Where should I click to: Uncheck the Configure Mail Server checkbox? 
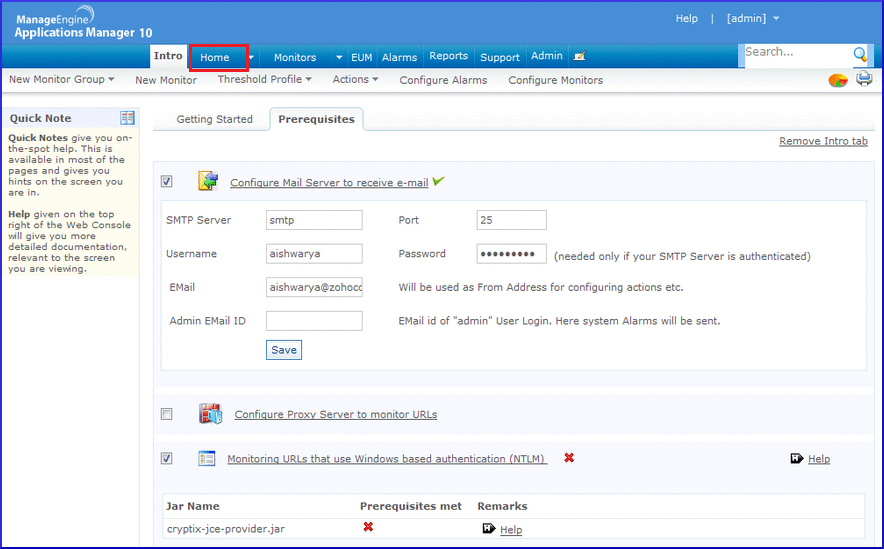(x=166, y=181)
